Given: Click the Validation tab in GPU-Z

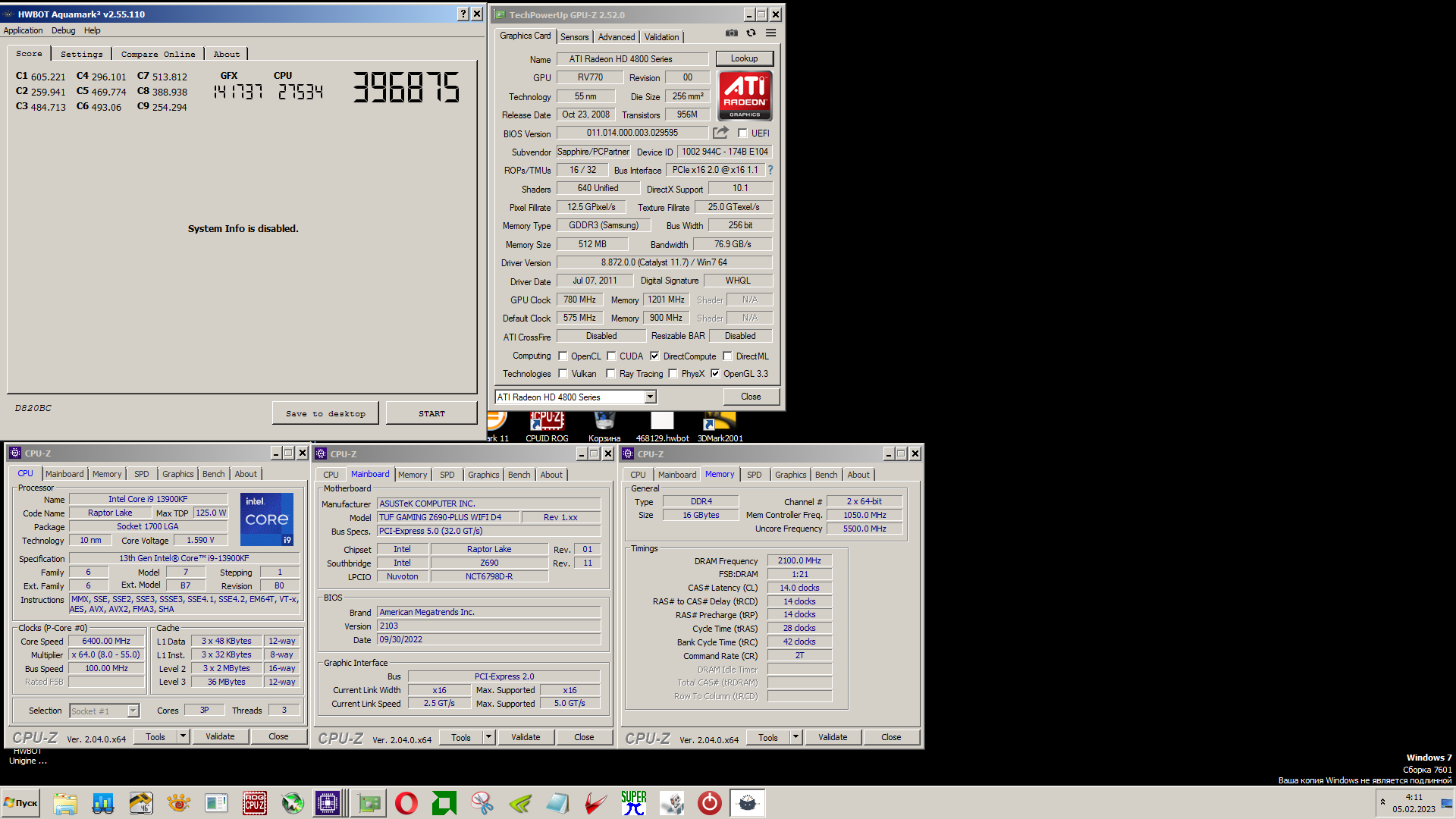Looking at the screenshot, I should pos(661,37).
